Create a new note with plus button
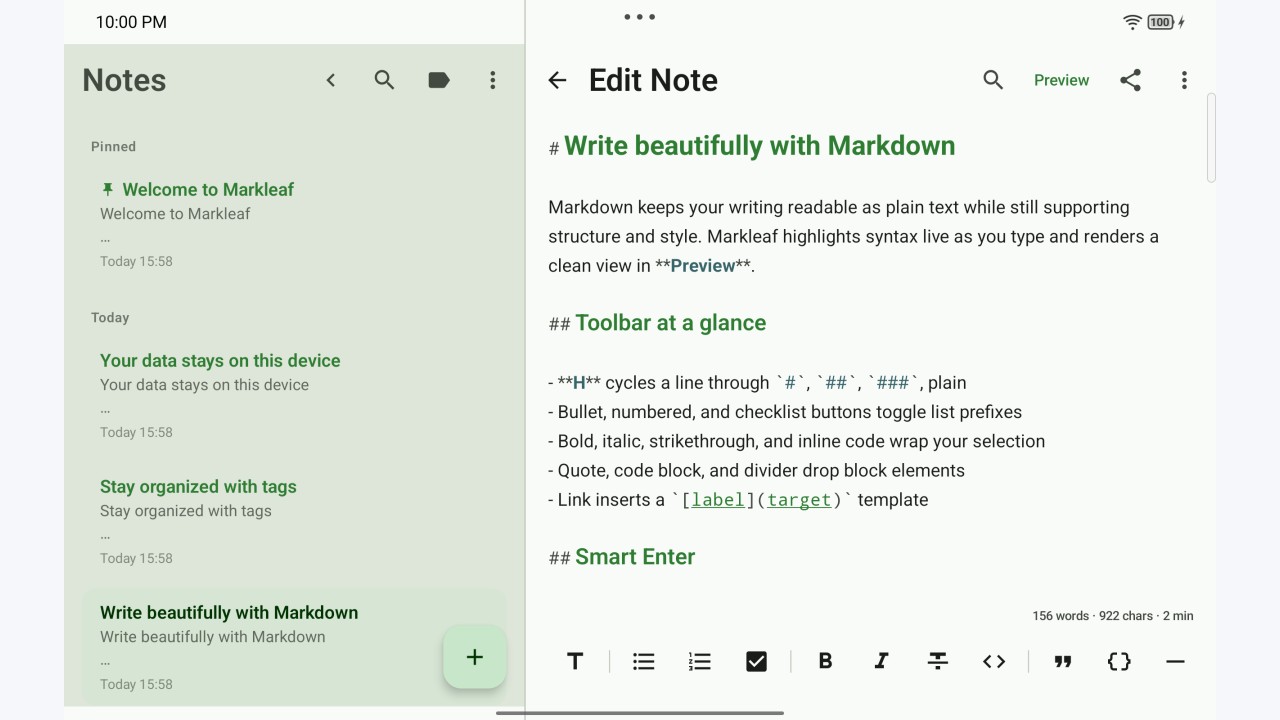The height and width of the screenshot is (720, 1280). 475,657
